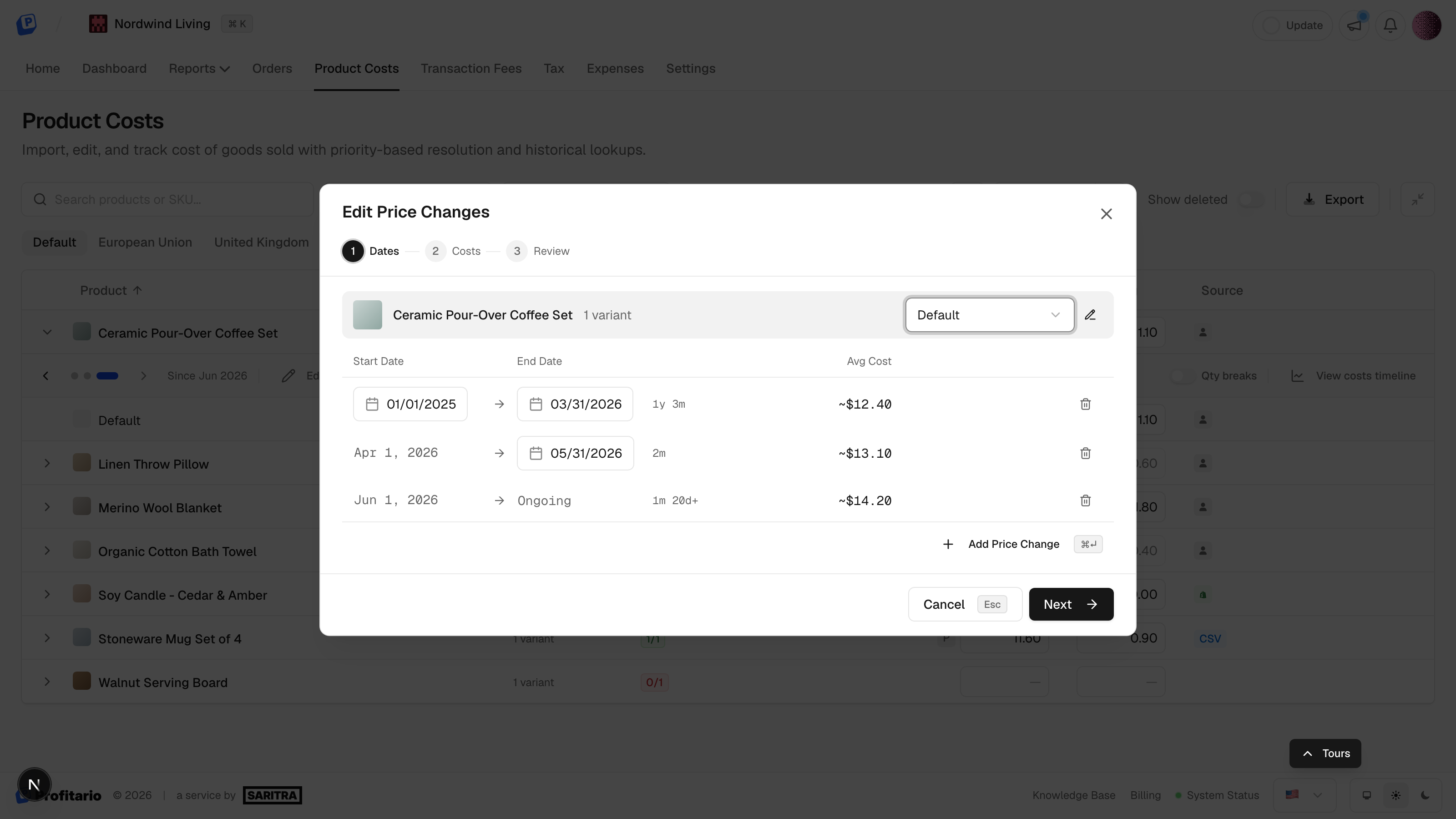Image resolution: width=1456 pixels, height=819 pixels.
Task: Expand the Merino Wool Blanket row
Action: (47, 507)
